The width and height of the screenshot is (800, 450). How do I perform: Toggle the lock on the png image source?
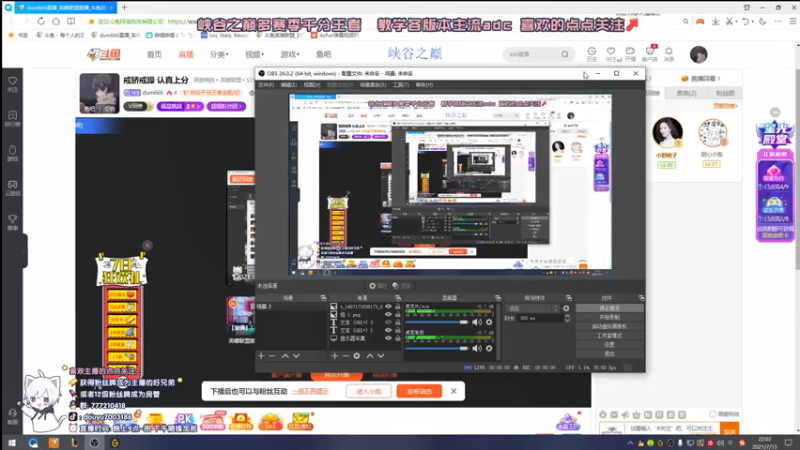coord(397,314)
